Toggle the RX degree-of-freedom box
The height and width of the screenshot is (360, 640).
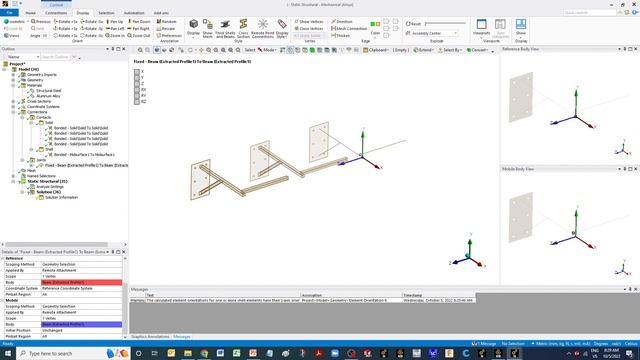coord(137,89)
